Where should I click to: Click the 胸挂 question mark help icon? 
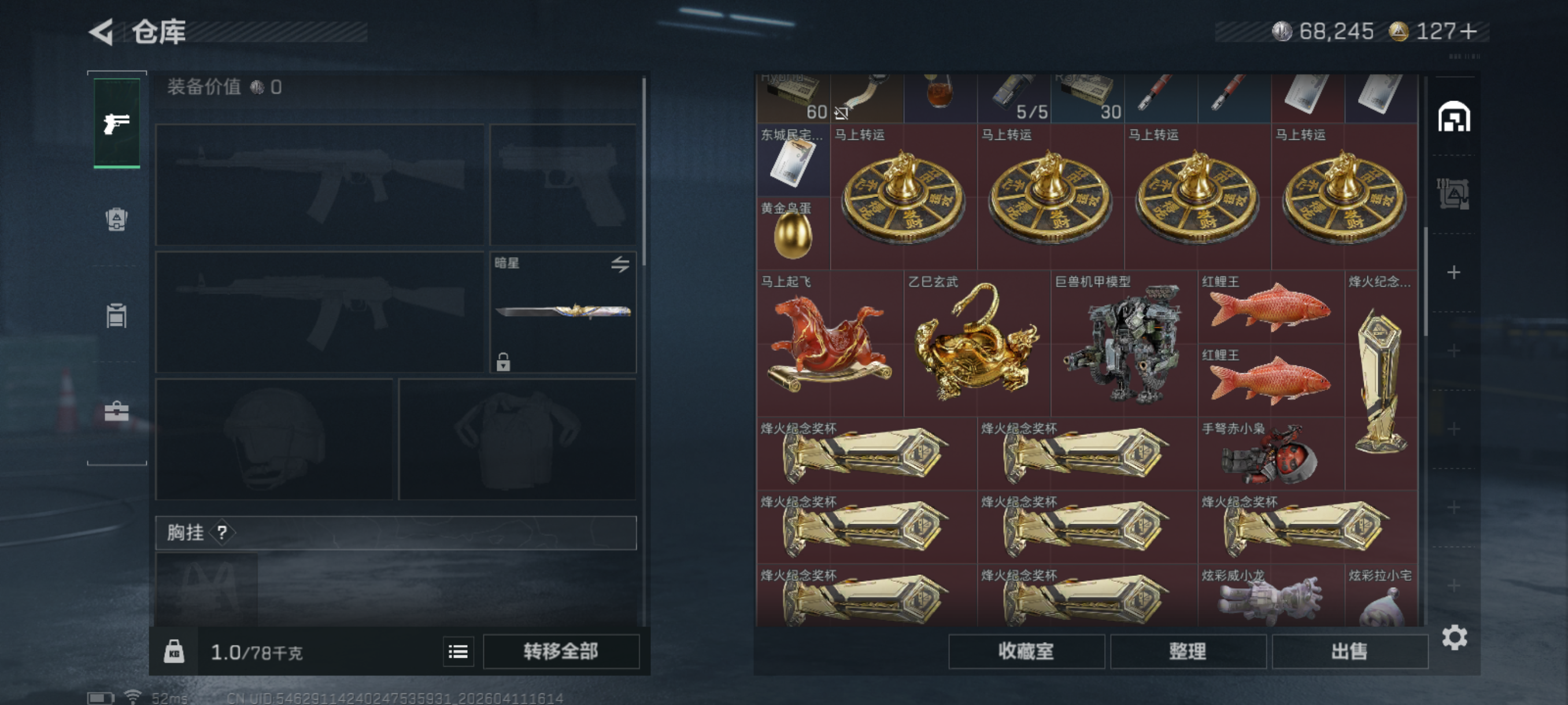(x=222, y=533)
